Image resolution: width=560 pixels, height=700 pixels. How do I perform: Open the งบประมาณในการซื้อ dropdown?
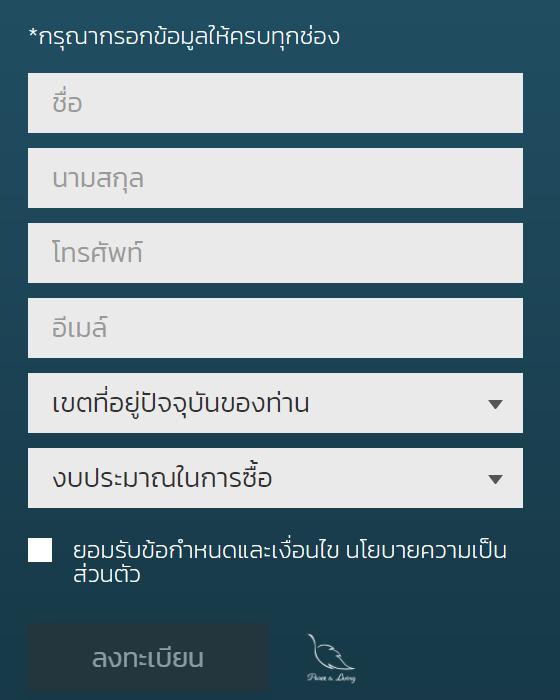[275, 478]
